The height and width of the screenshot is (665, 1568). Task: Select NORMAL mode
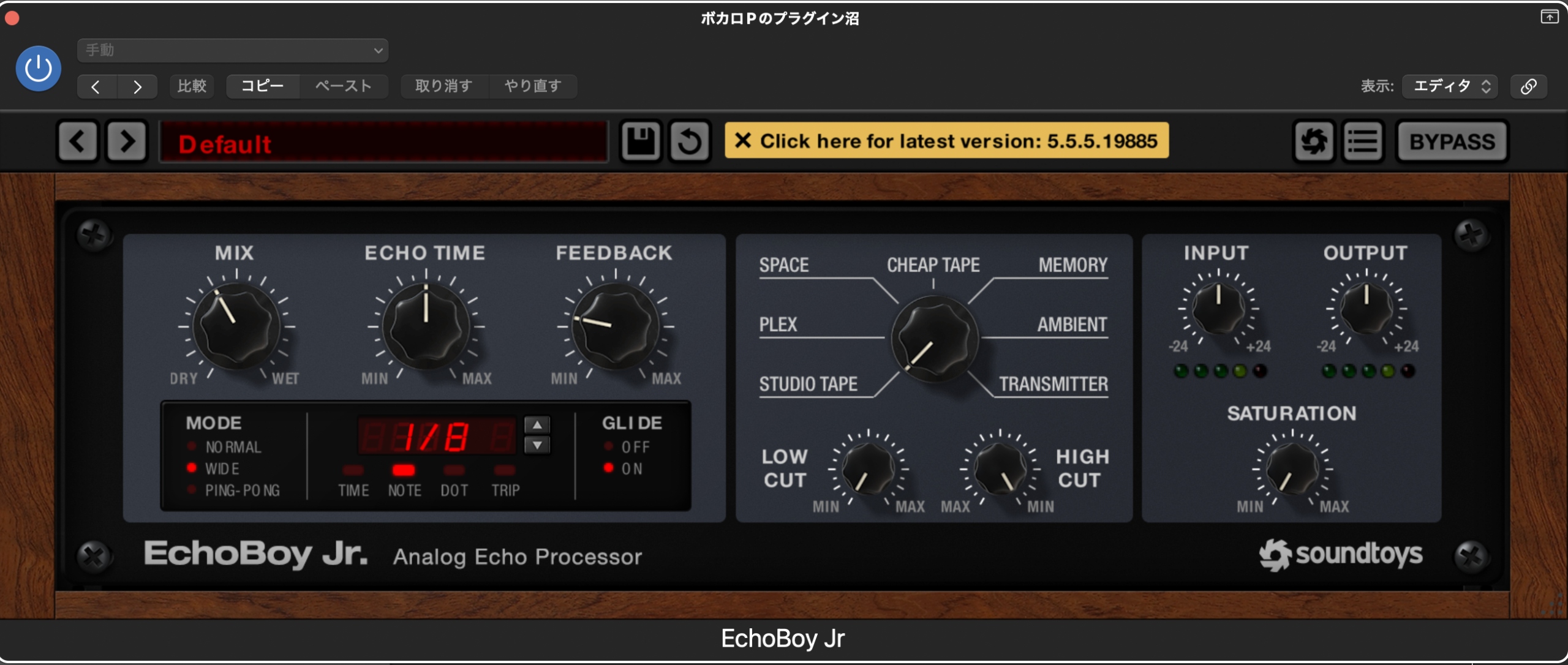click(225, 447)
